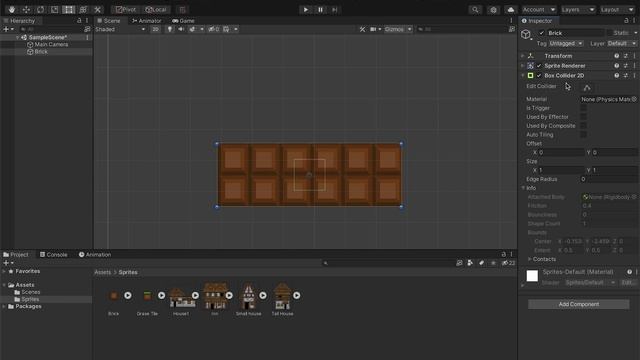Click the Edit Collider button
Screen dimensions: 640x360
tap(587, 87)
